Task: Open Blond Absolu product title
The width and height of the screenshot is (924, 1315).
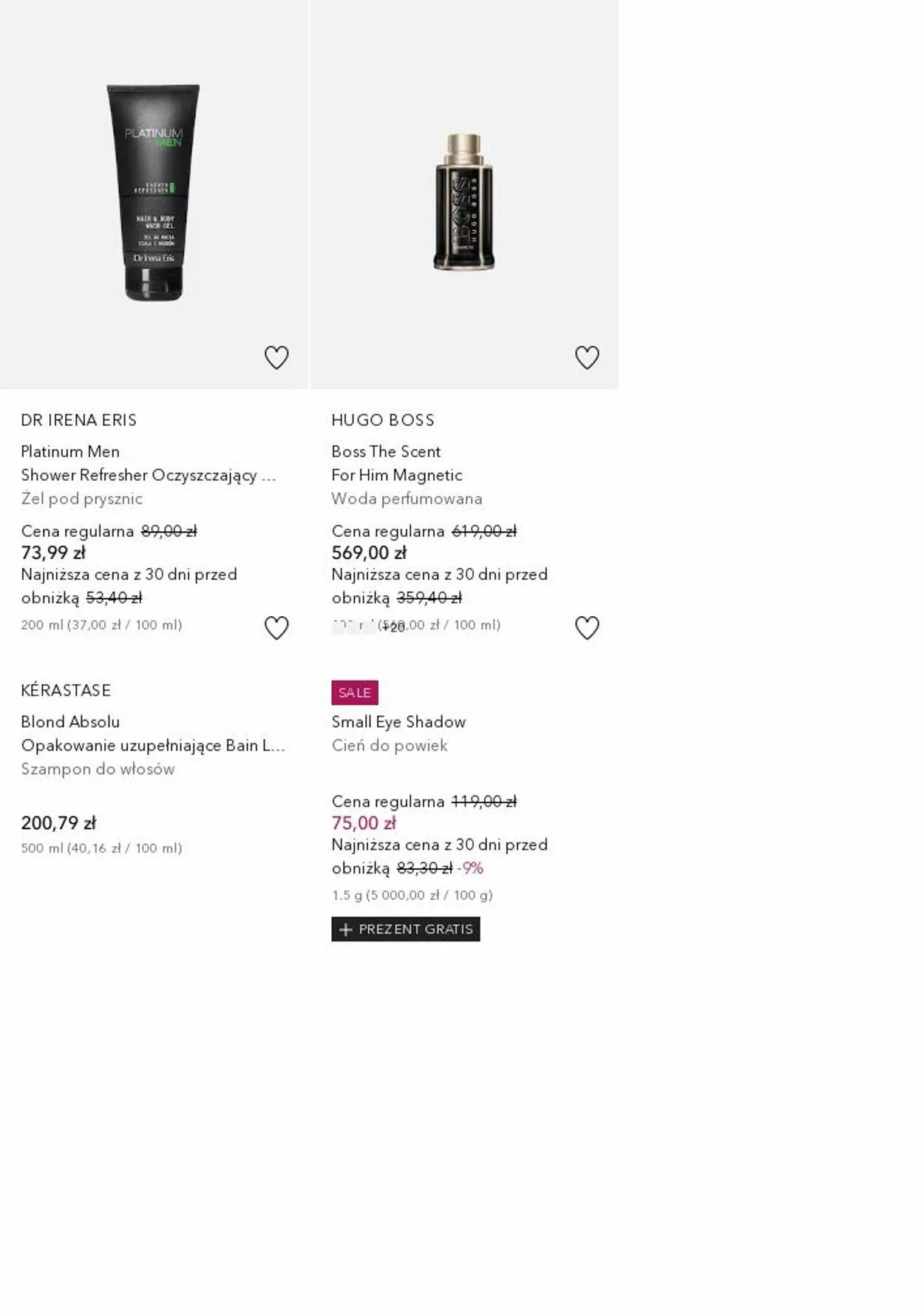Action: tap(70, 722)
